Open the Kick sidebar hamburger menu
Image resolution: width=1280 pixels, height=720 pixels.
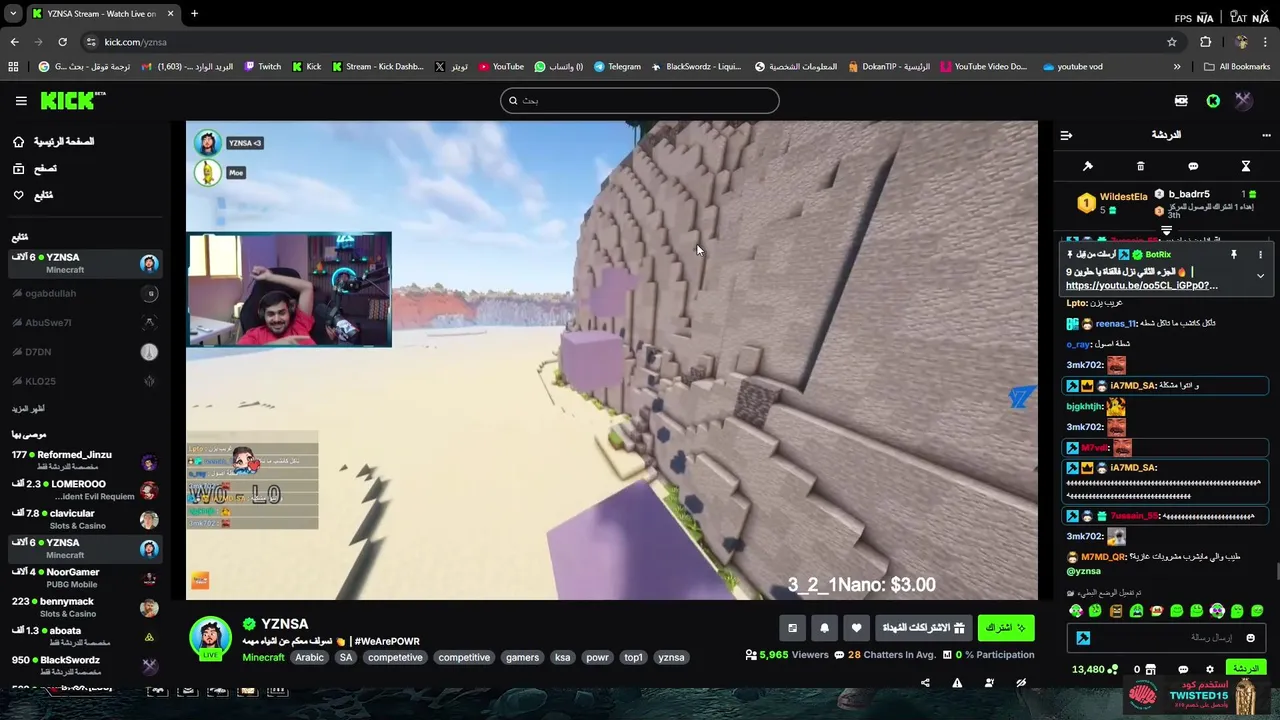(x=21, y=100)
